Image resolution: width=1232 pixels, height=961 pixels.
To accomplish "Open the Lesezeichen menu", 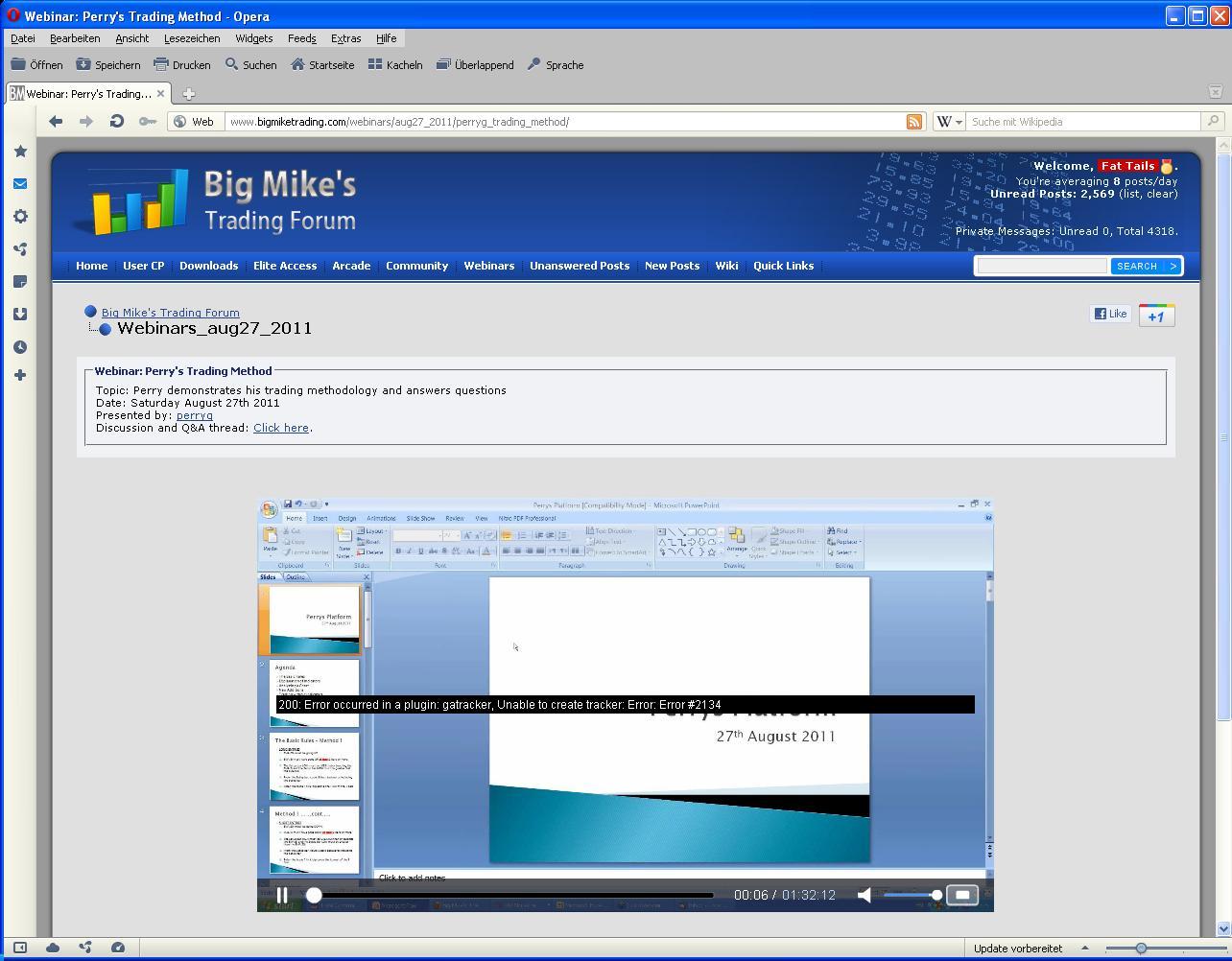I will click(x=192, y=38).
